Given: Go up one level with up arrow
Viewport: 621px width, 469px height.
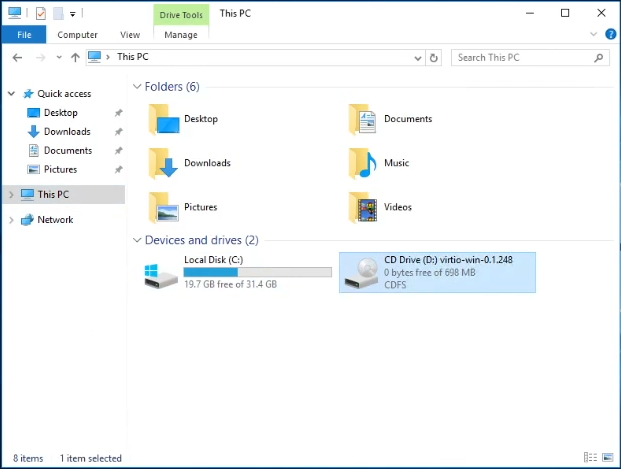Looking at the screenshot, I should coord(75,58).
